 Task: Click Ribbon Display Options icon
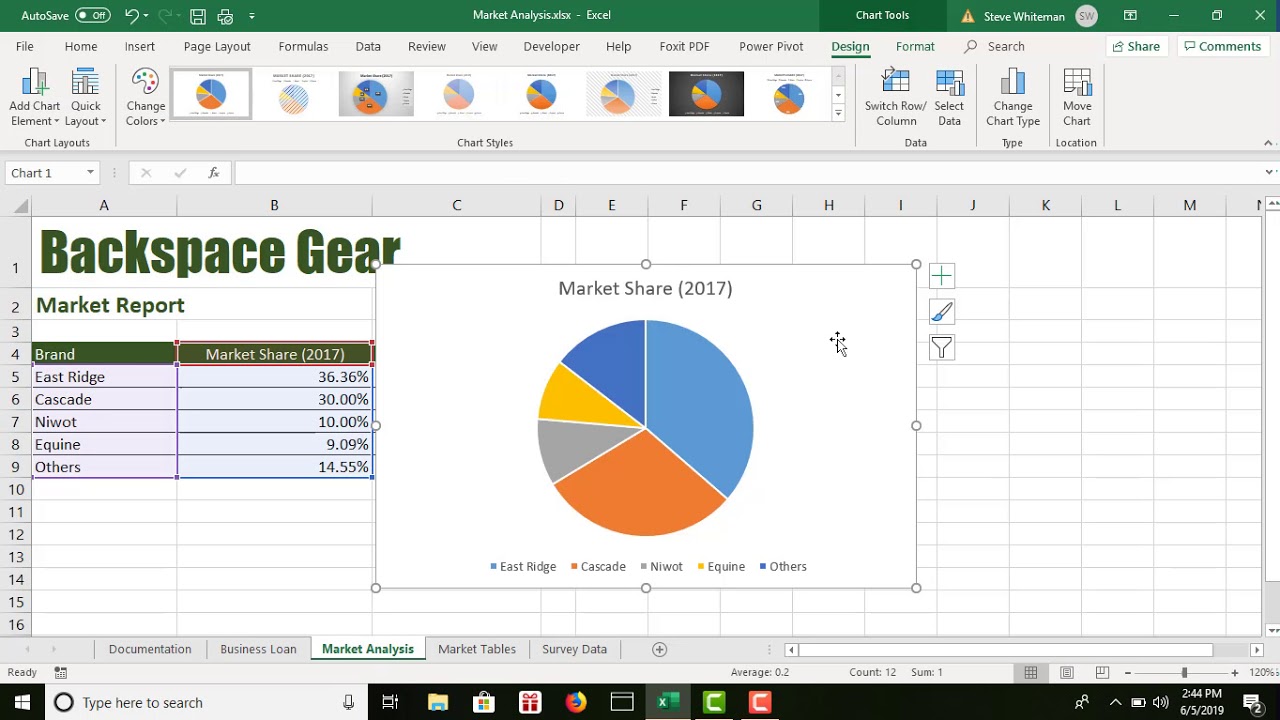(x=1130, y=15)
